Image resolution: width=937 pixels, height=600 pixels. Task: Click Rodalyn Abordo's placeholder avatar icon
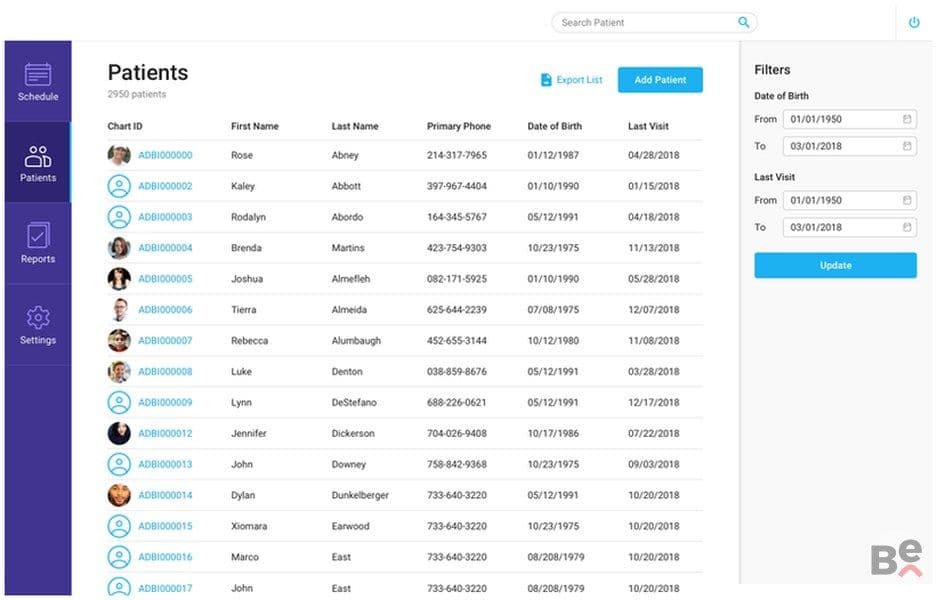point(119,217)
